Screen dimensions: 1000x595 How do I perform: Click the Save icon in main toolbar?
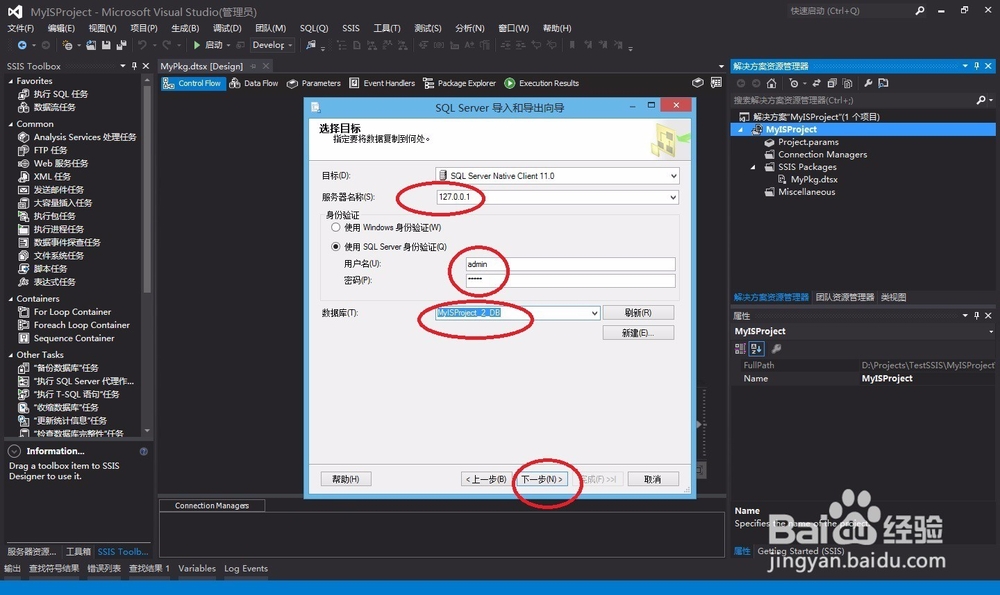click(x=106, y=45)
